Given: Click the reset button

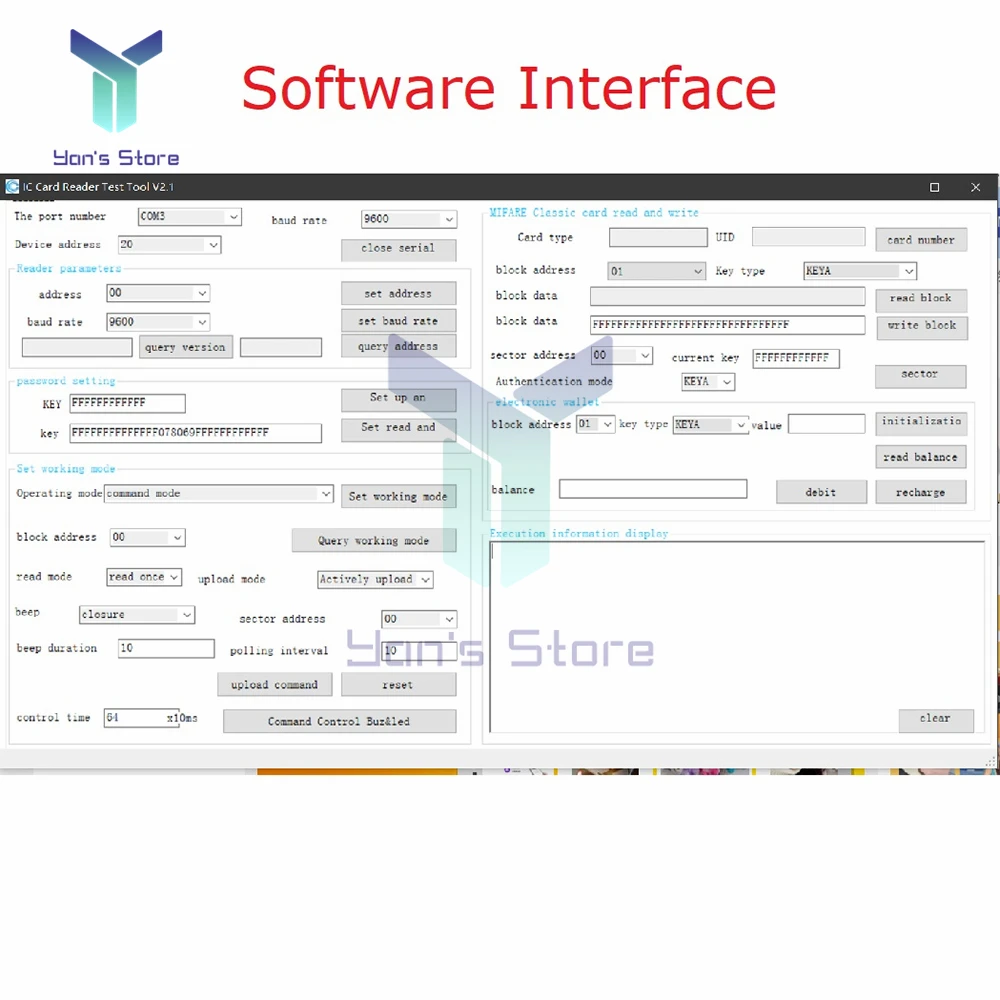Looking at the screenshot, I should coord(399,685).
